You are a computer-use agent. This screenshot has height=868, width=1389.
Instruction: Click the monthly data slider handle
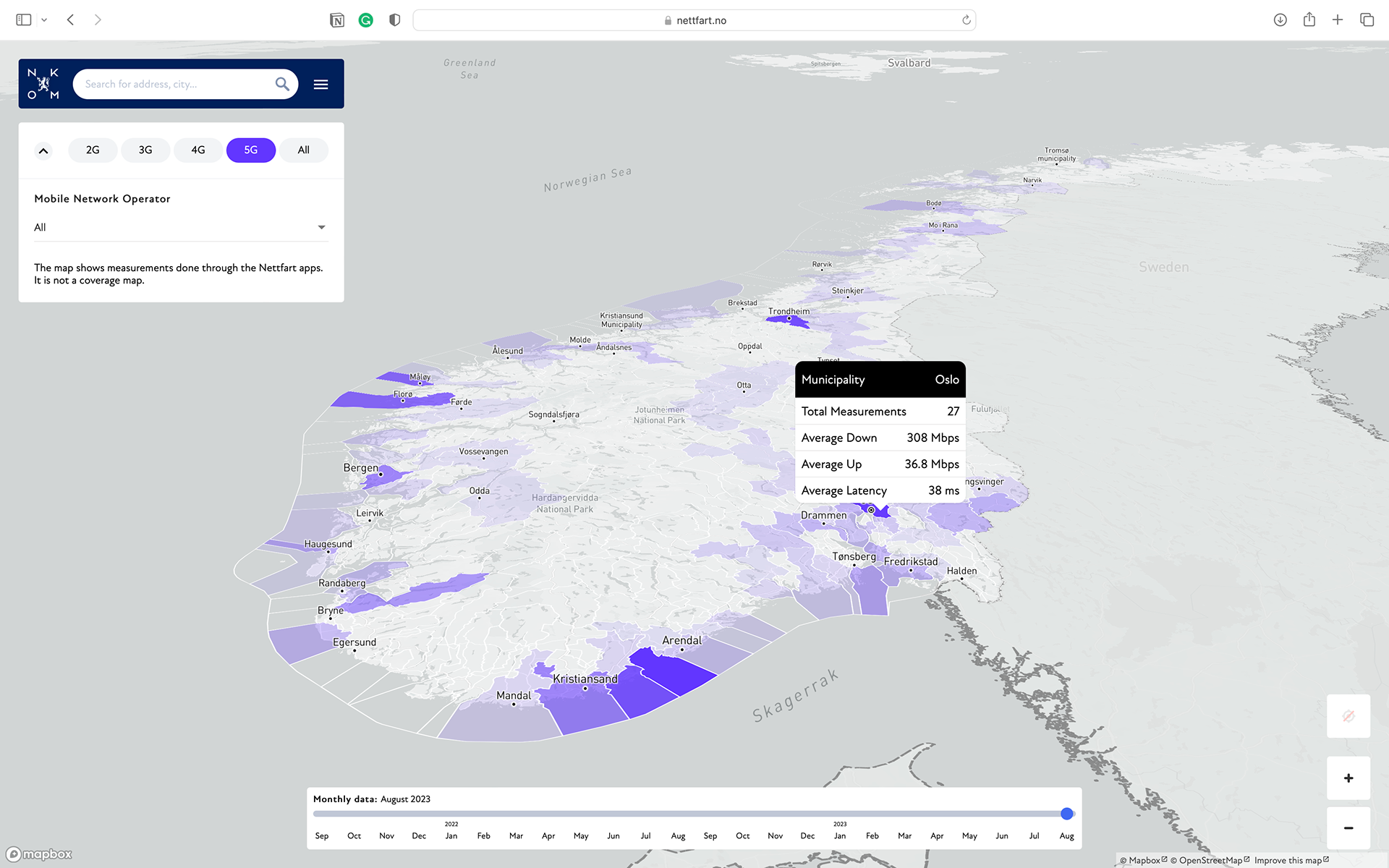[x=1066, y=814]
